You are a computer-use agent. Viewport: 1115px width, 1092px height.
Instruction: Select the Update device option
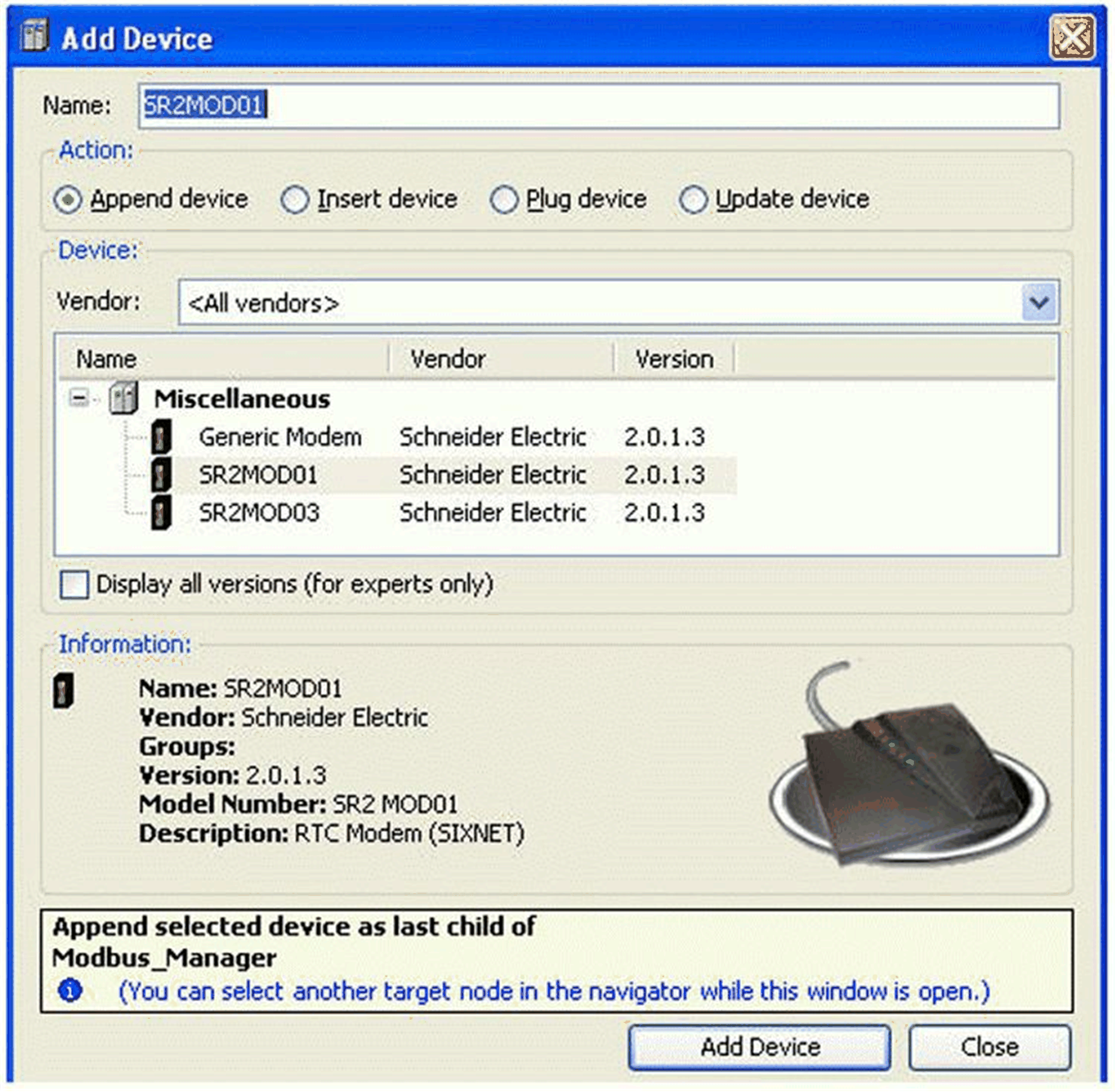(x=693, y=200)
